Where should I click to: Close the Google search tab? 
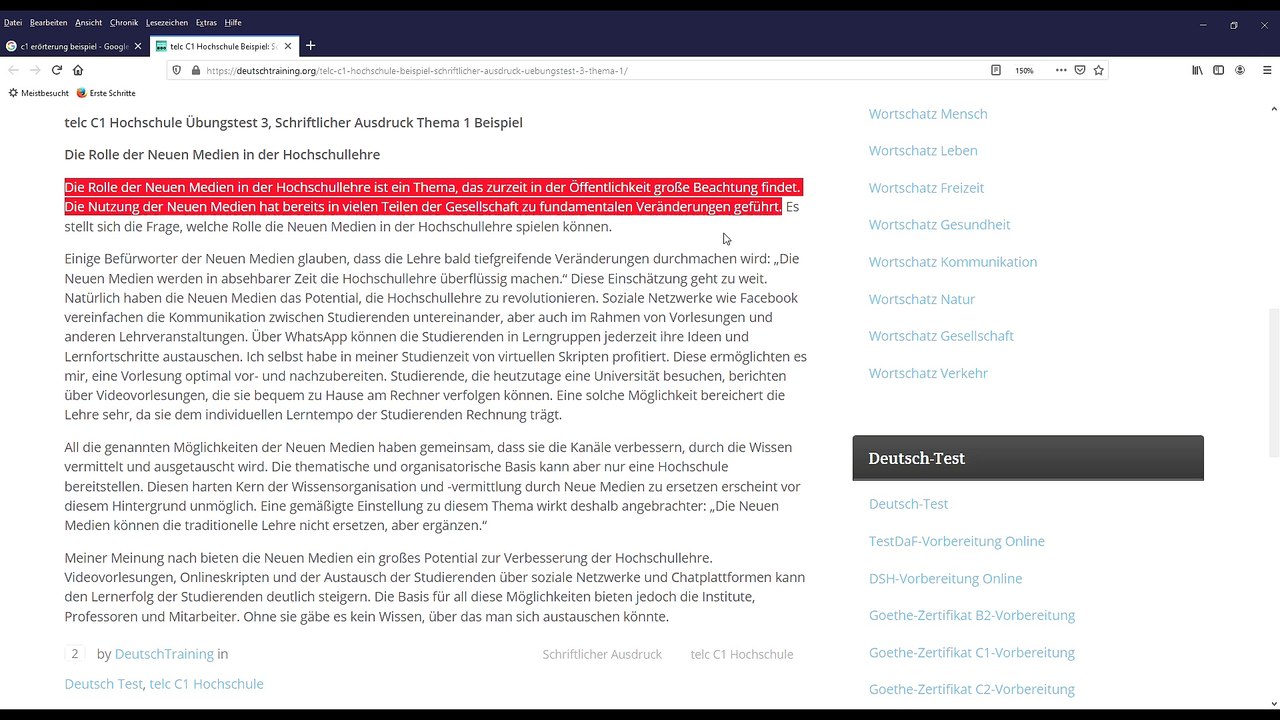pos(138,46)
